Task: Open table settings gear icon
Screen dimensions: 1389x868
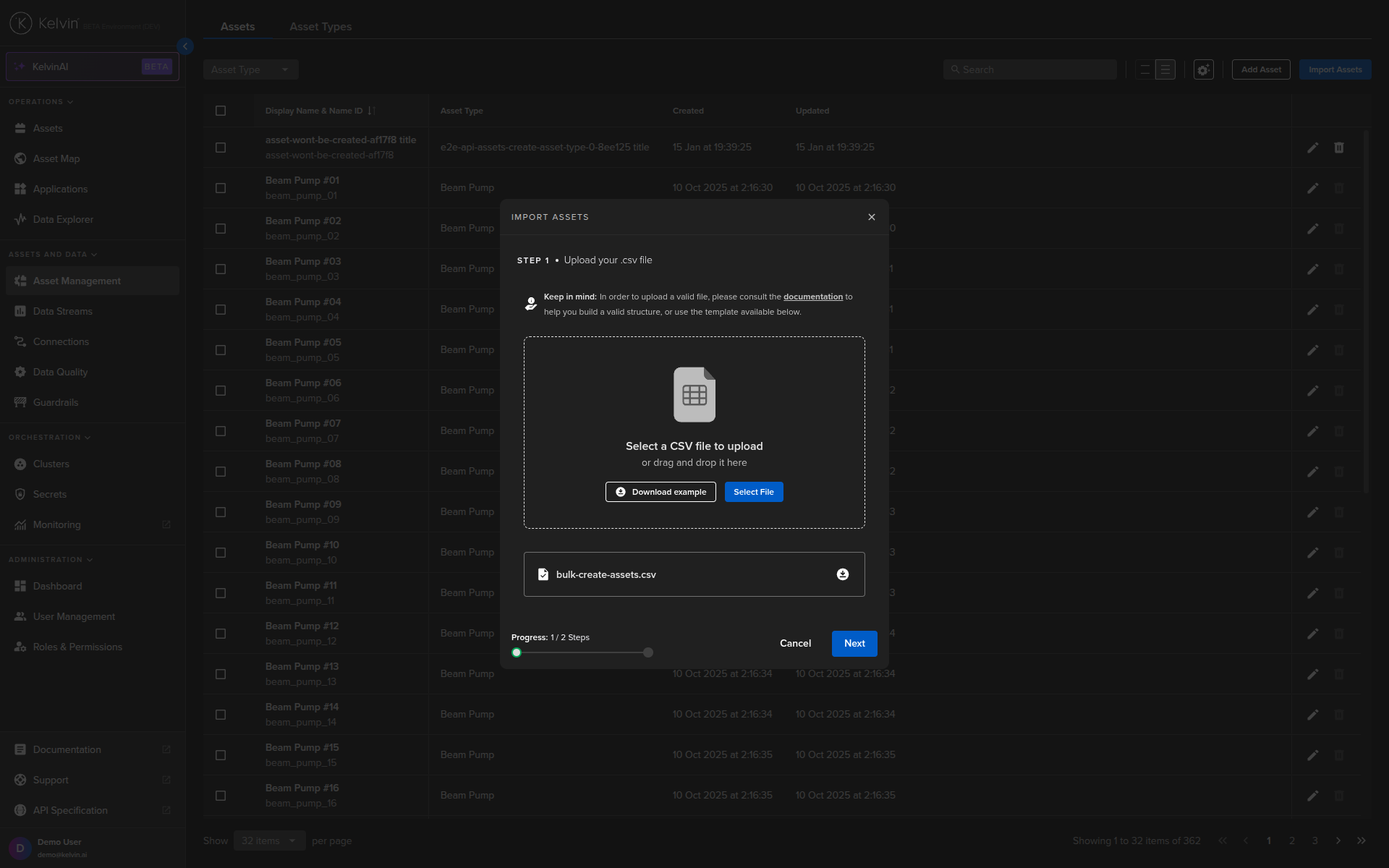Action: [x=1203, y=70]
